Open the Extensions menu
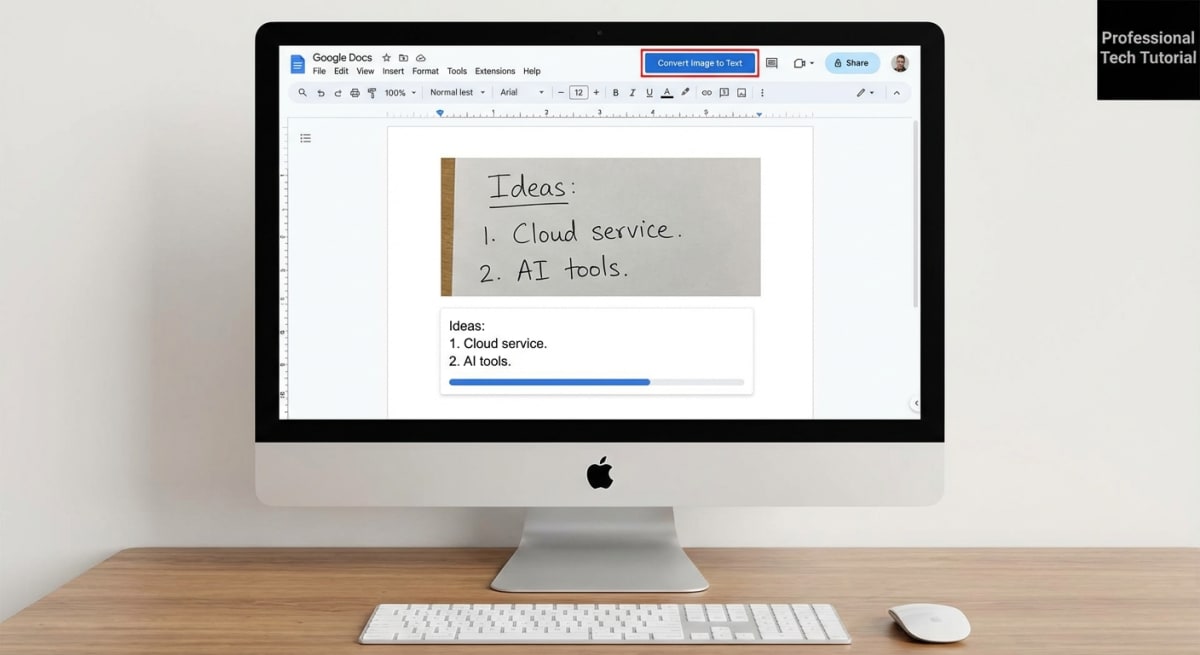The image size is (1200, 655). click(494, 71)
